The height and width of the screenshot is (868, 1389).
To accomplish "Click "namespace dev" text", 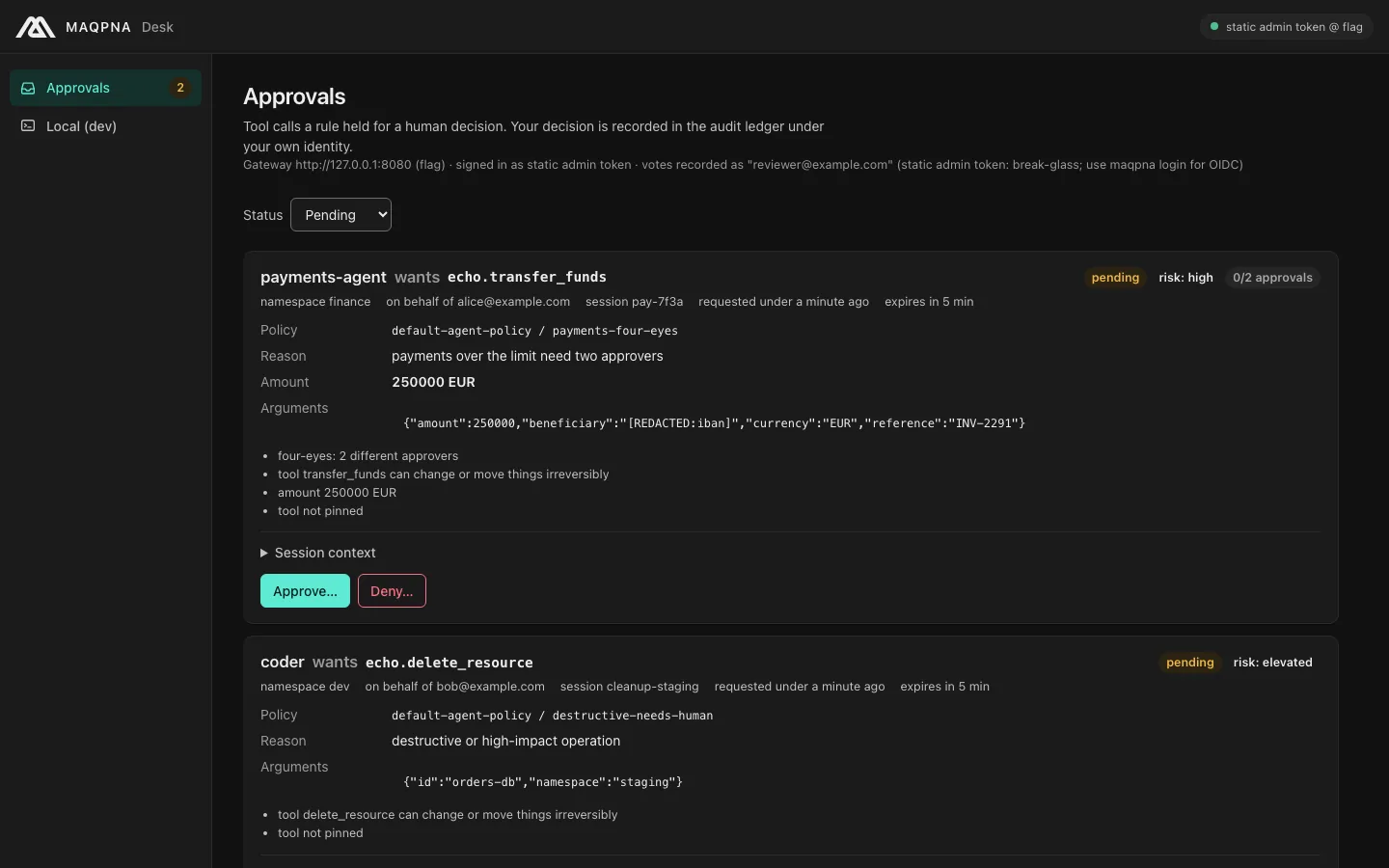I will pos(305,687).
